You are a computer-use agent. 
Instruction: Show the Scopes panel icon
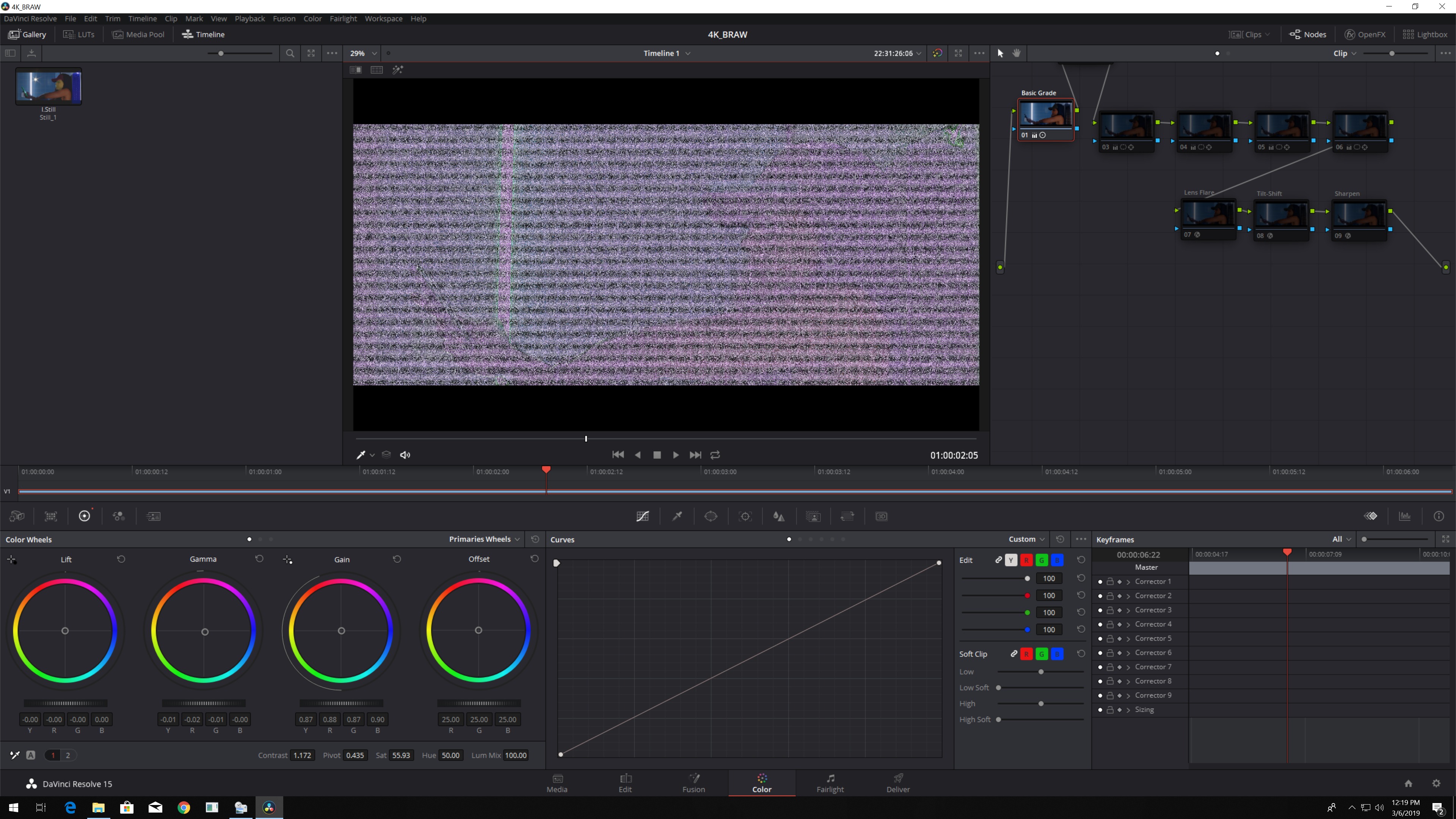point(1404,516)
